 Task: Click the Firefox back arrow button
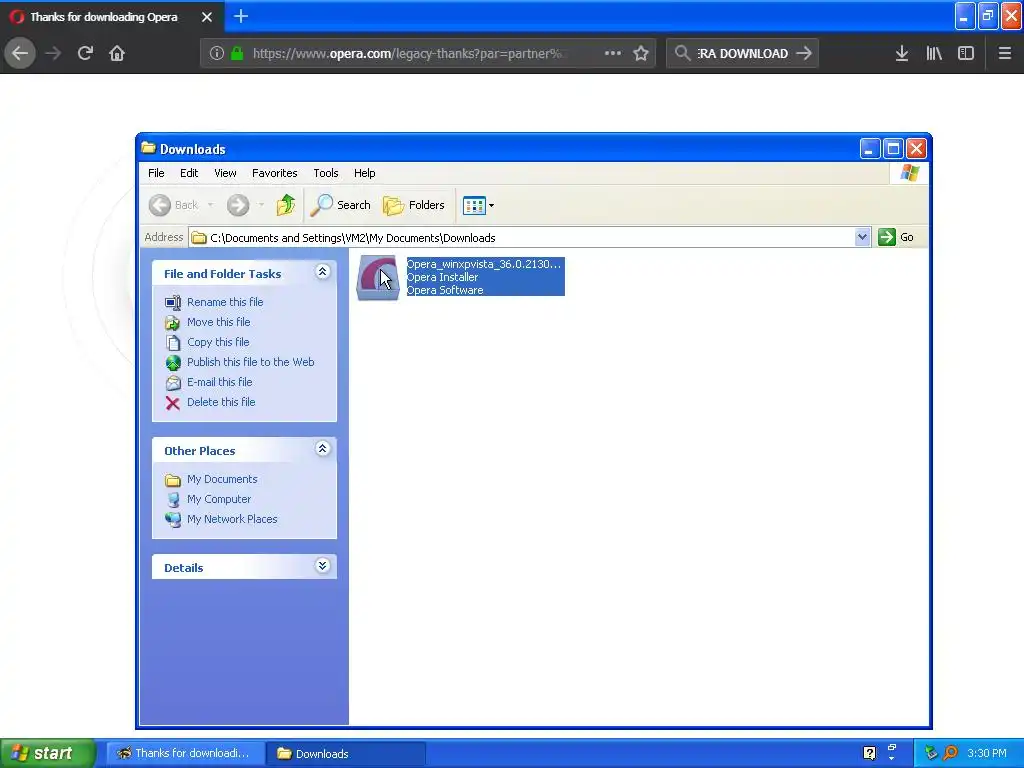20,53
